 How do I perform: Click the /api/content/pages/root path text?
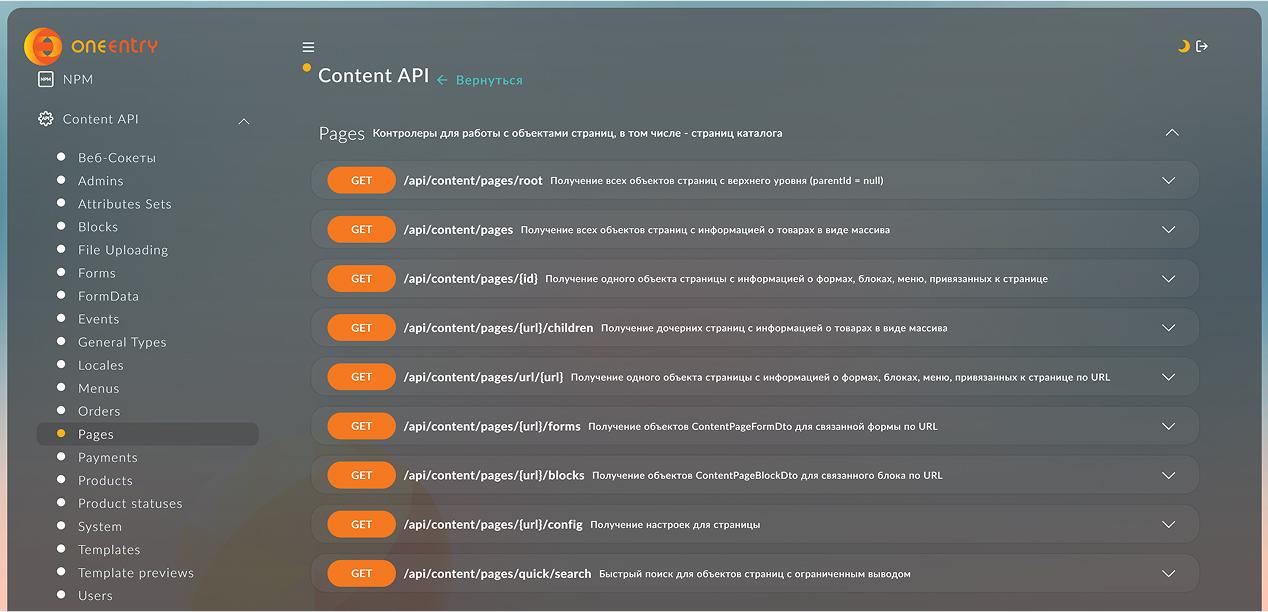point(473,181)
